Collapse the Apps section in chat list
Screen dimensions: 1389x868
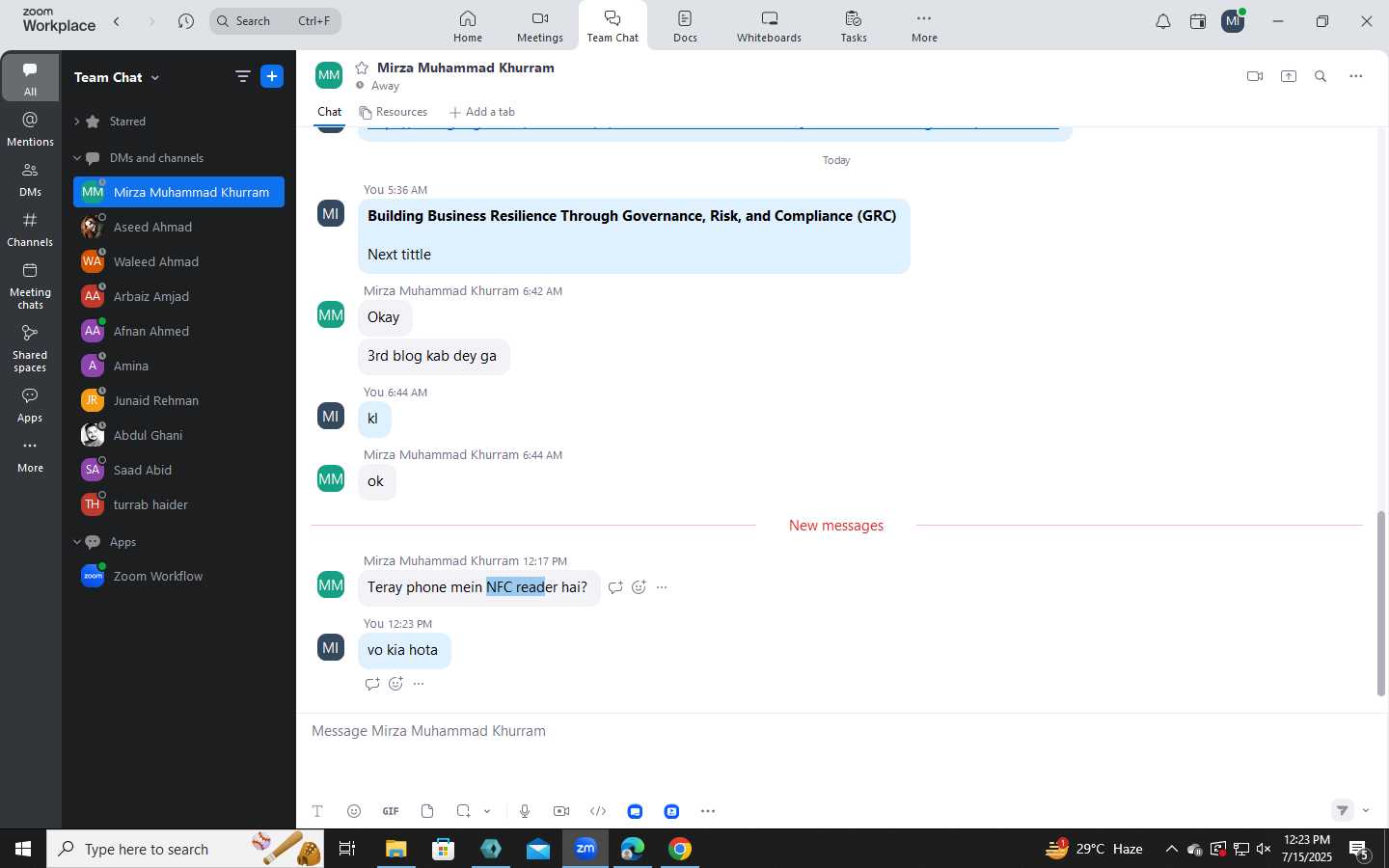click(76, 542)
